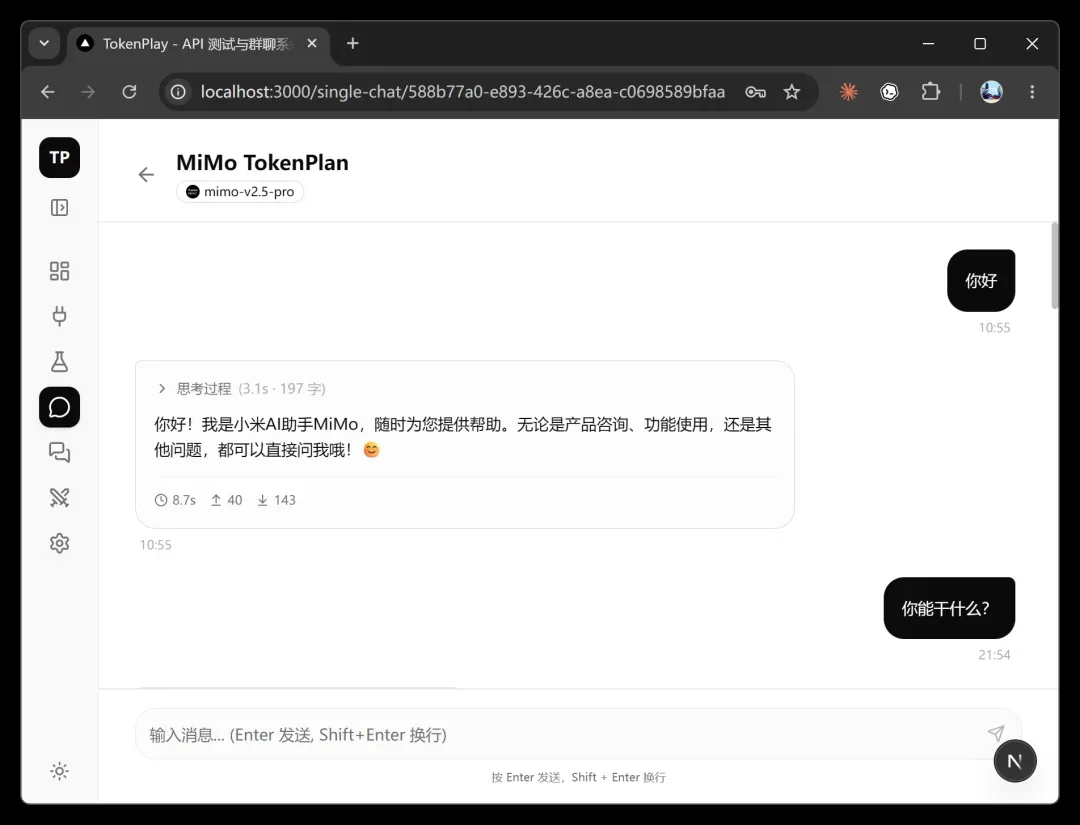Click the download tokens 143 stat
The height and width of the screenshot is (825, 1080).
pyautogui.click(x=276, y=500)
